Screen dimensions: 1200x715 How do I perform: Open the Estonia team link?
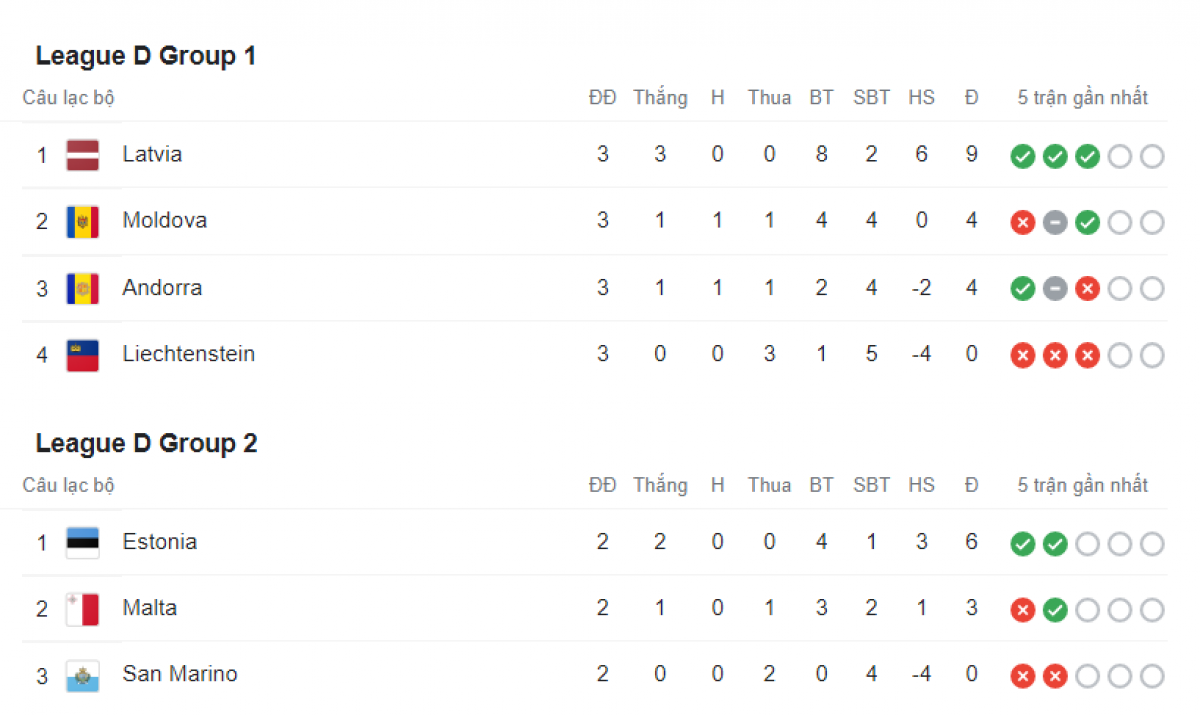pyautogui.click(x=160, y=542)
